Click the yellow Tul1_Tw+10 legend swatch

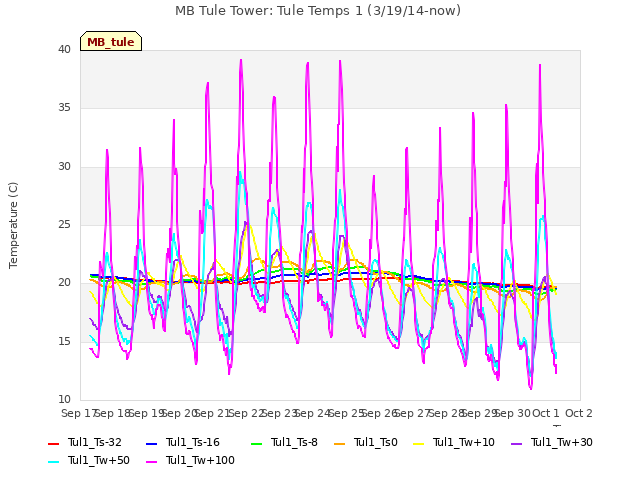click(419, 443)
